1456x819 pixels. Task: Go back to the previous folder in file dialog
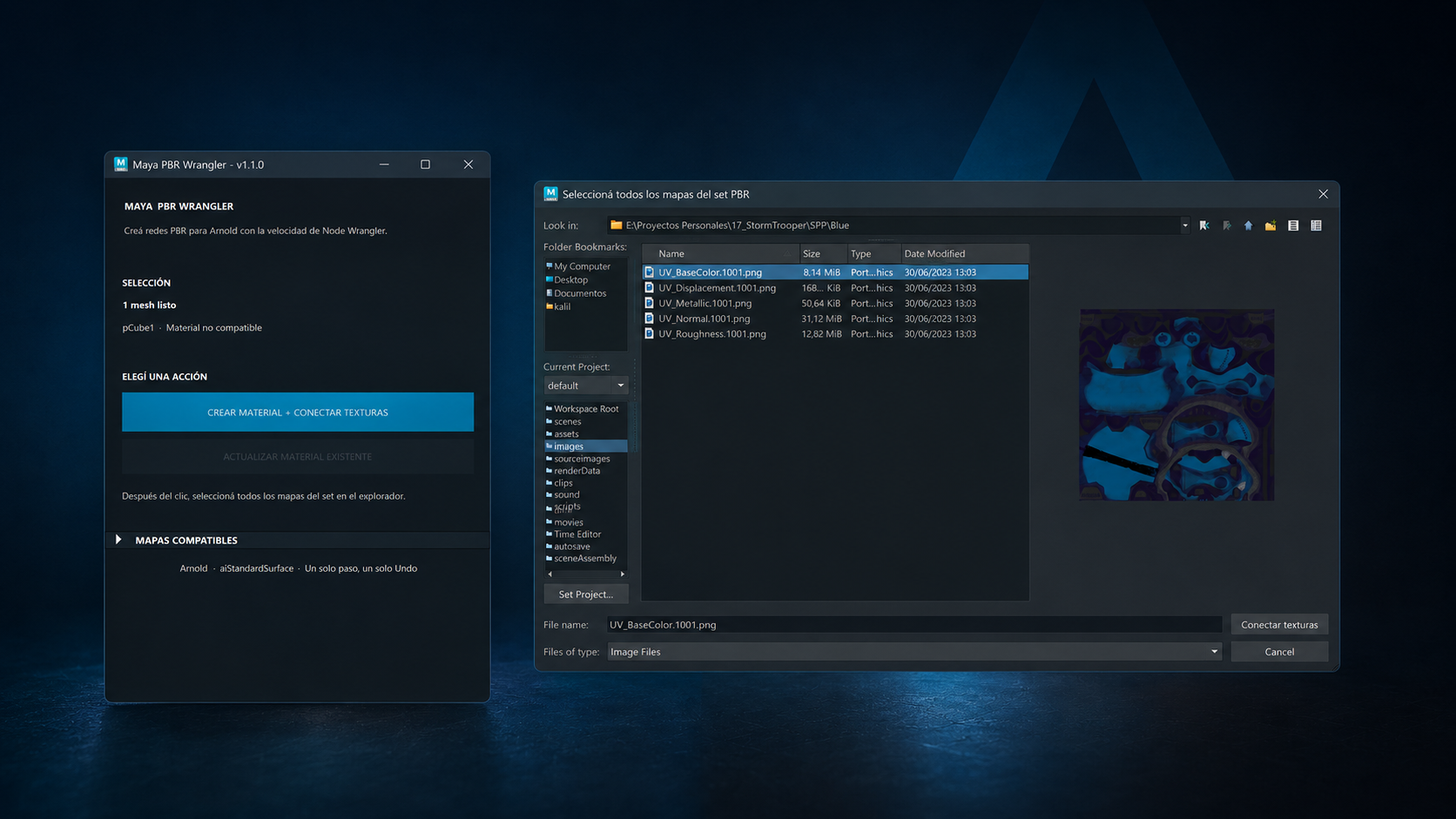click(x=1204, y=225)
